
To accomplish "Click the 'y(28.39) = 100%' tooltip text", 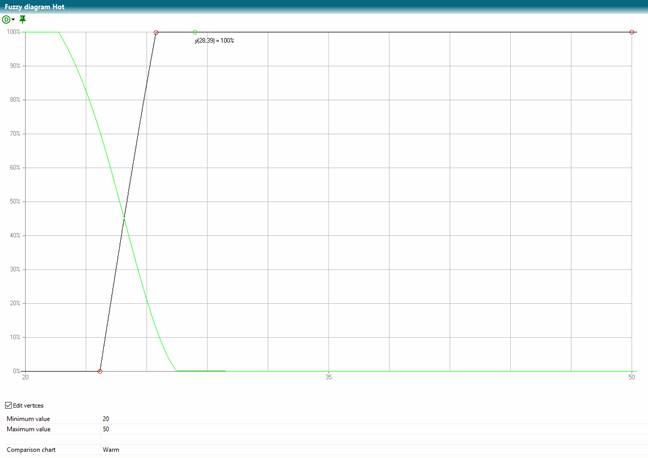I will [x=214, y=41].
